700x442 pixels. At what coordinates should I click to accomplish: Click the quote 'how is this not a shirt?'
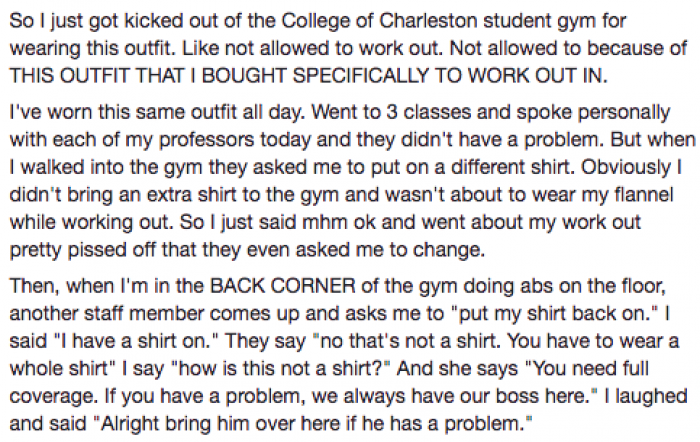click(281, 369)
